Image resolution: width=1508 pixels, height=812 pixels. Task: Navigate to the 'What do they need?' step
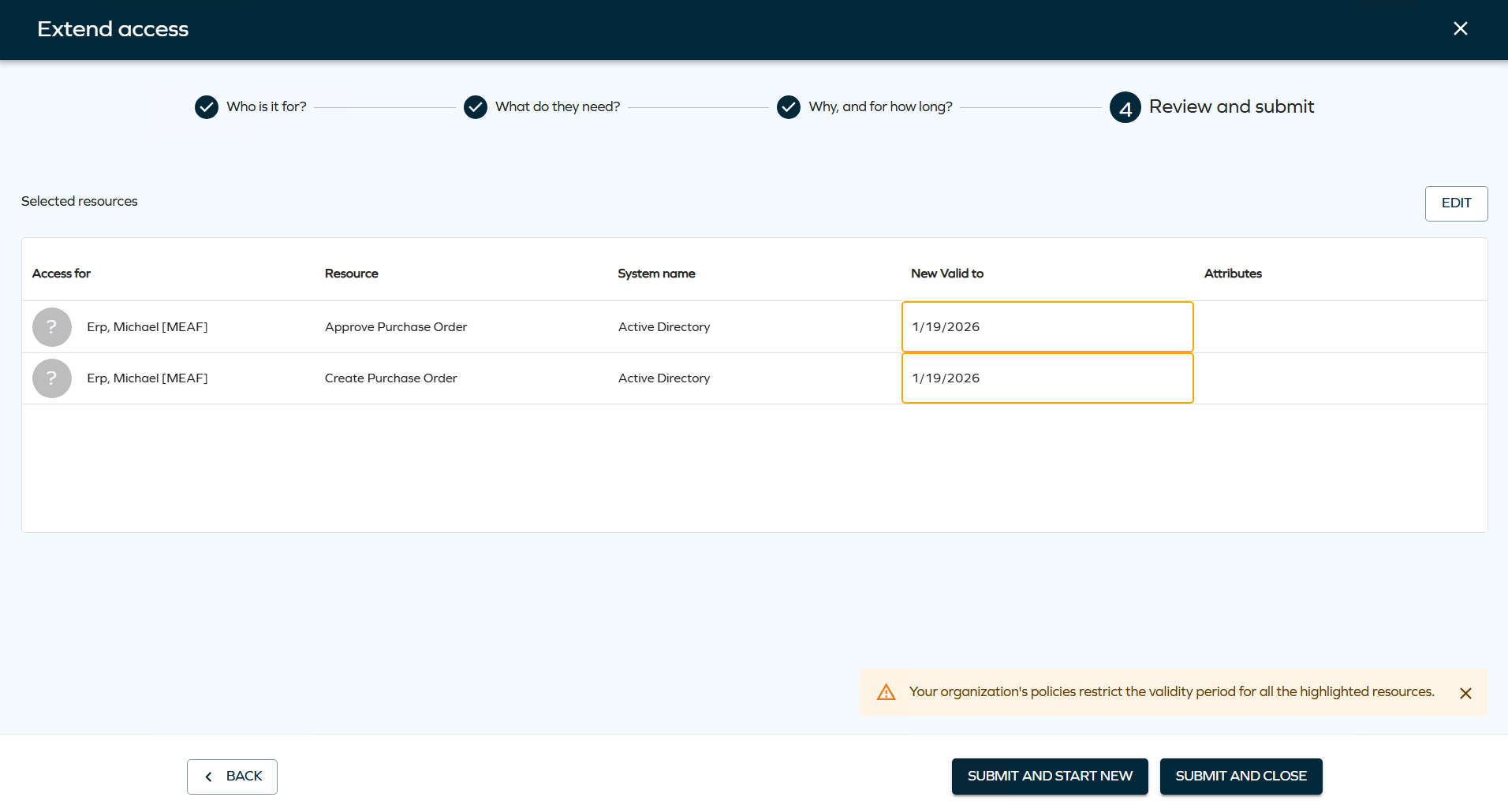click(x=558, y=106)
